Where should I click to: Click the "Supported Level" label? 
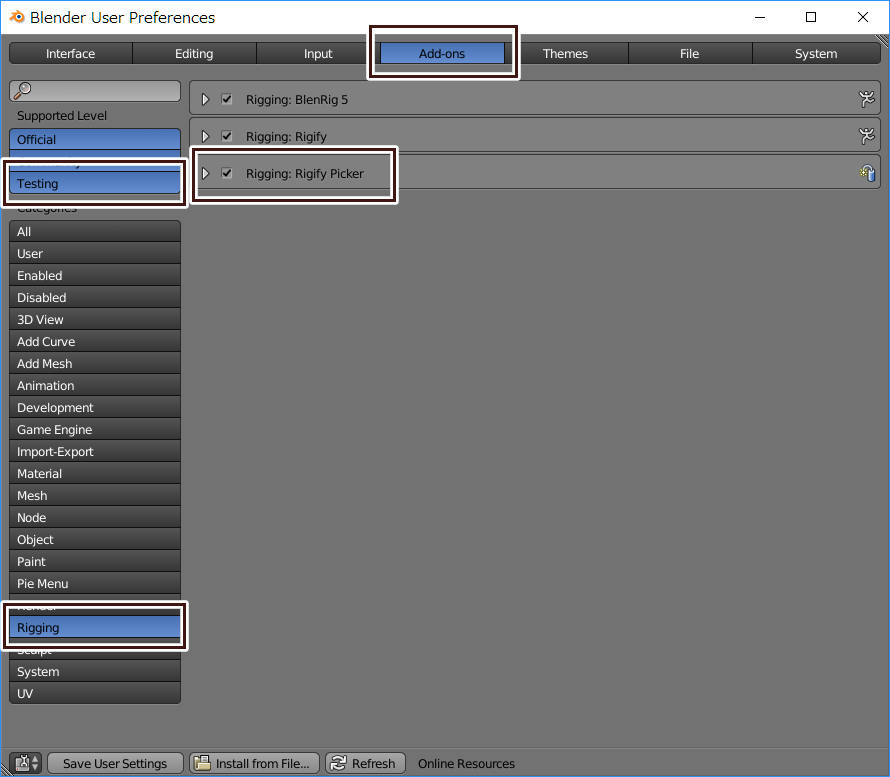point(62,116)
